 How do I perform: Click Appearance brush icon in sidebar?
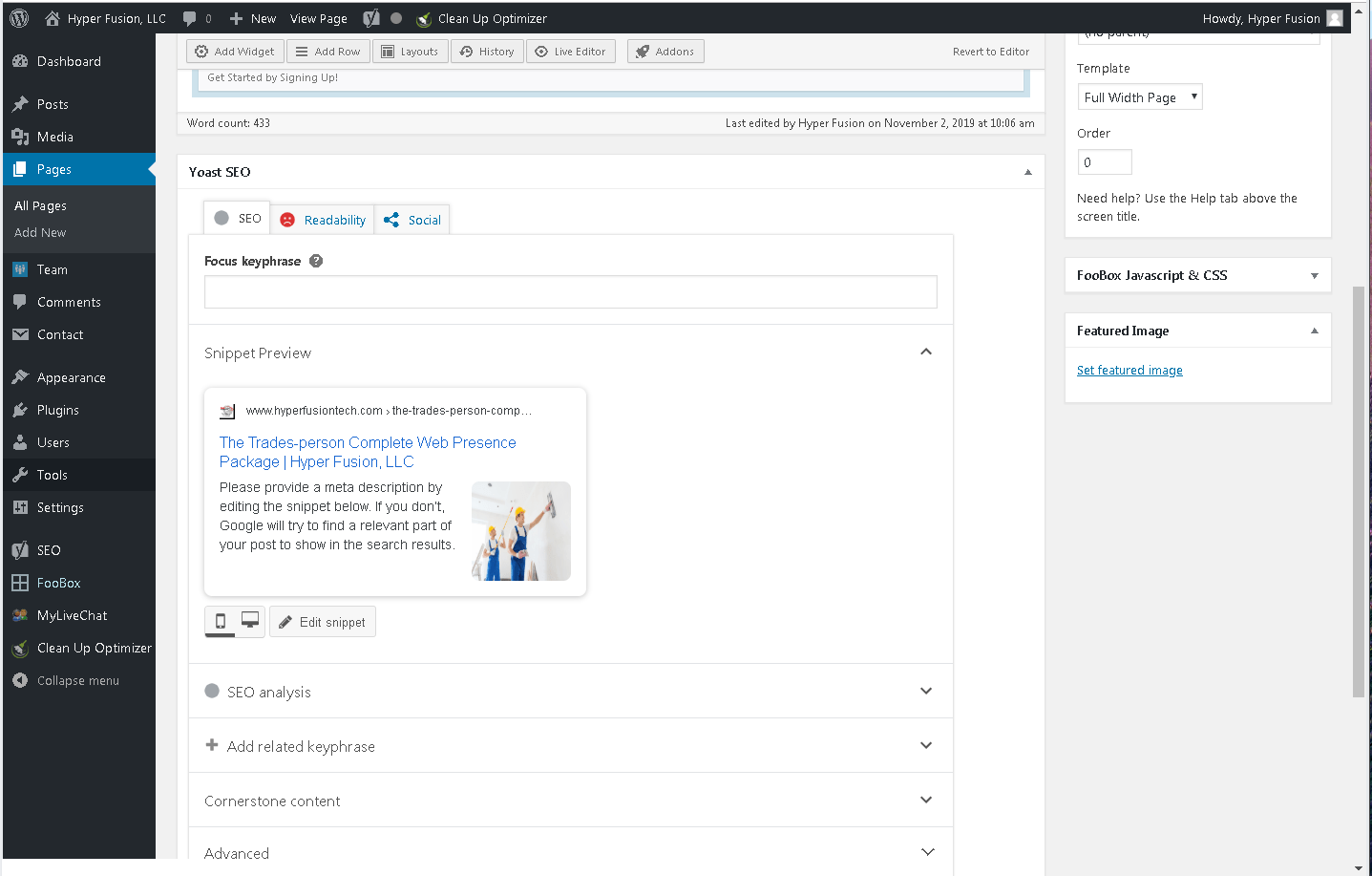(x=20, y=377)
